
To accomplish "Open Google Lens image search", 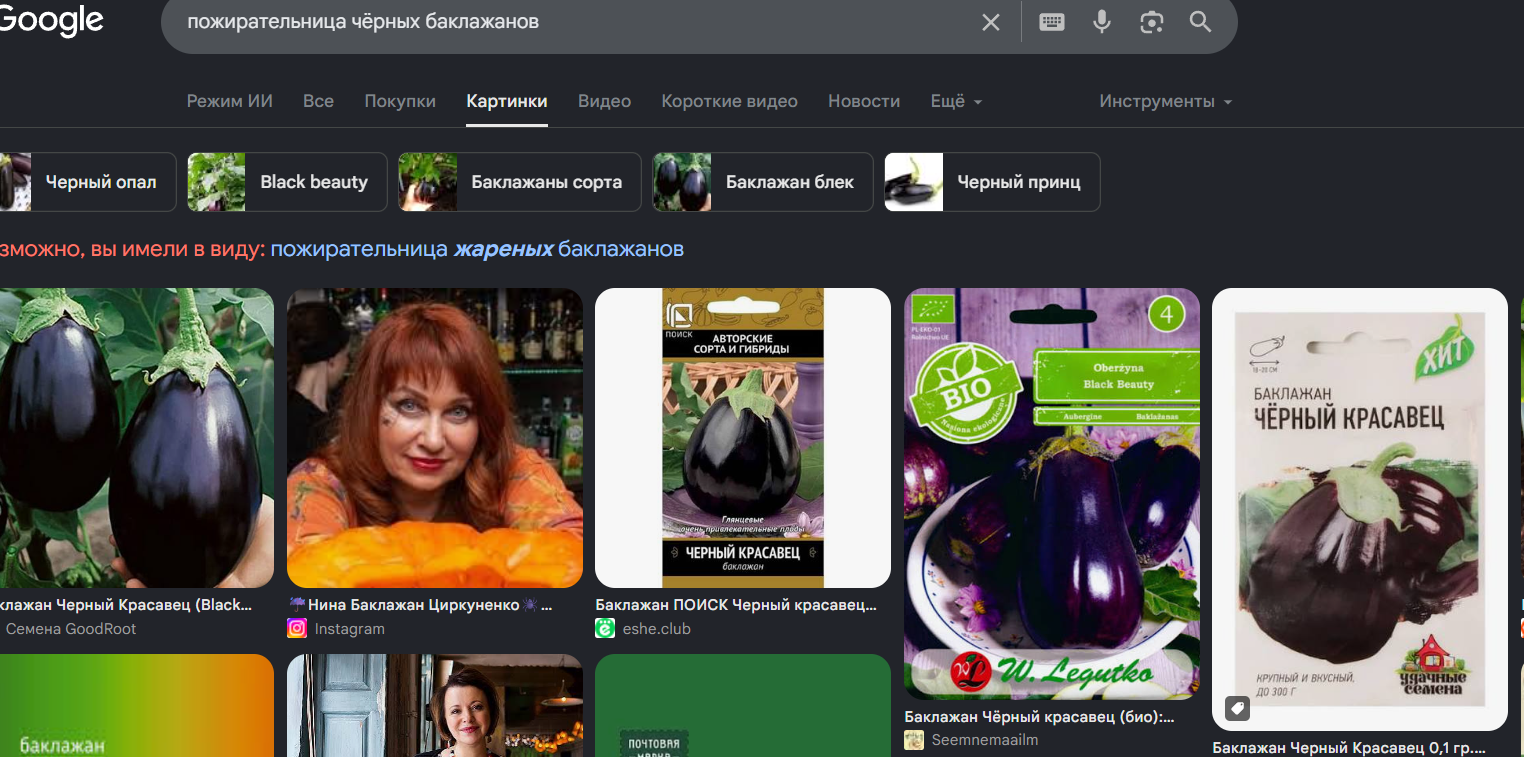I will click(1152, 22).
